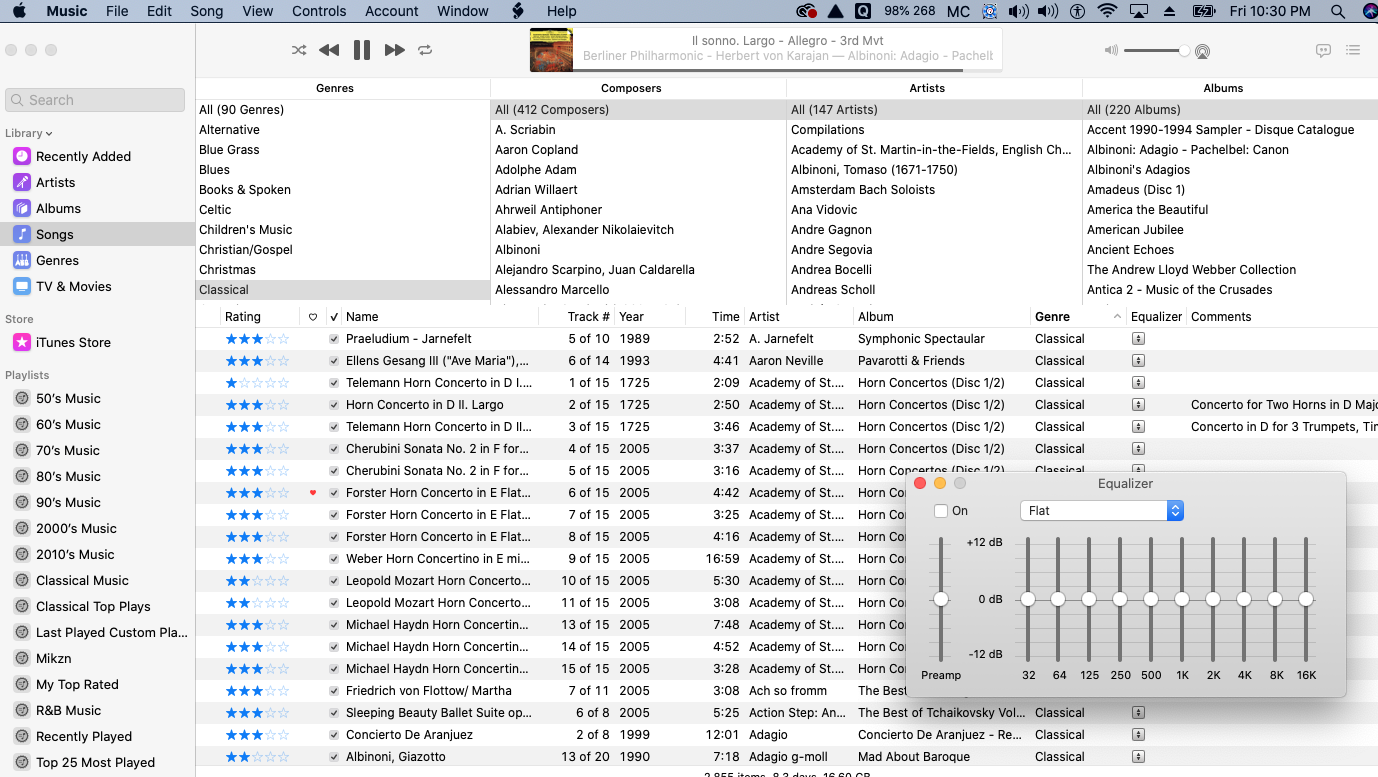Viewport: 1378px width, 777px height.
Task: Click the heart on Forster track 6 of 15
Action: tap(313, 492)
